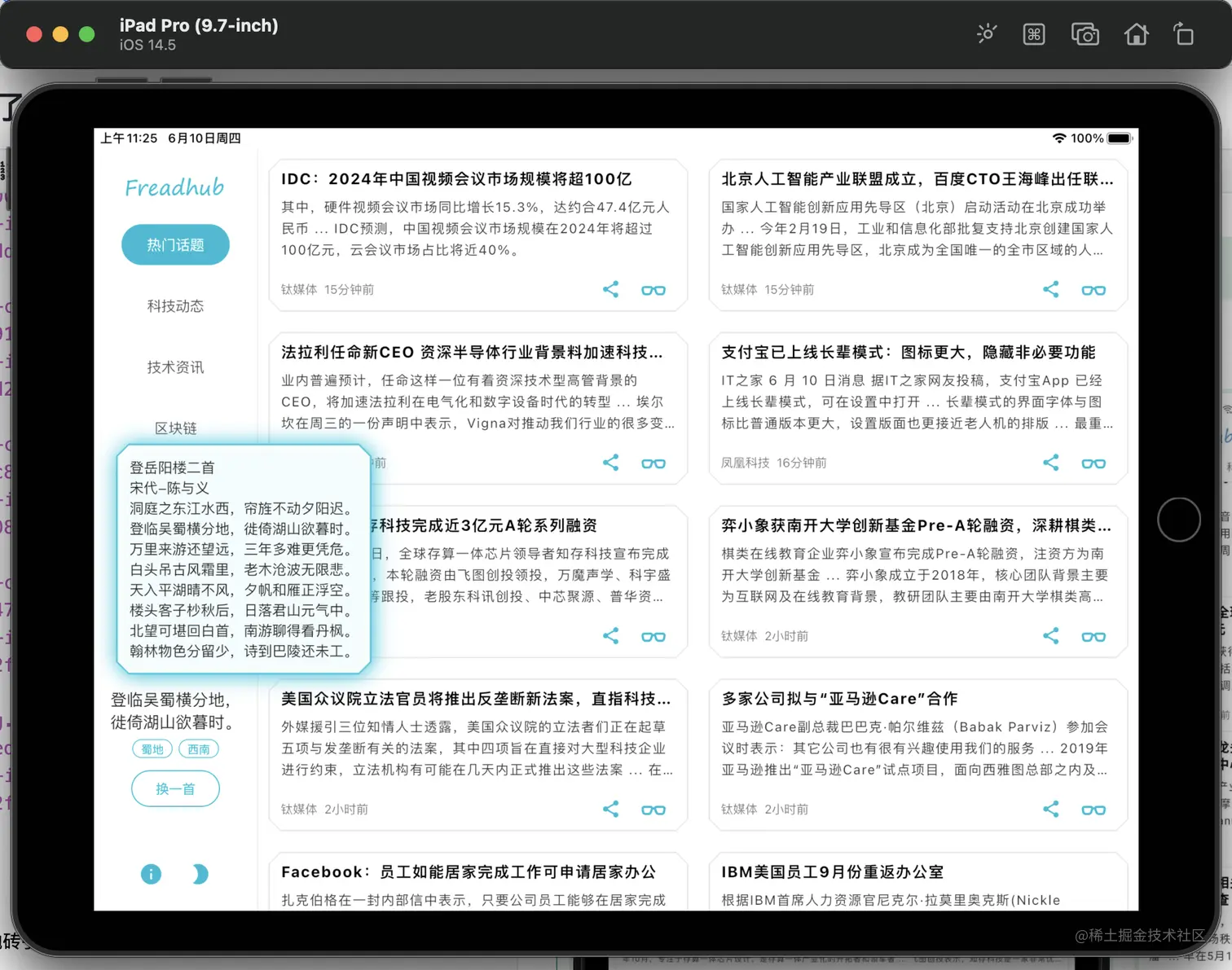Open reader glasses for A轮系列融资 card
The height and width of the screenshot is (970, 1232).
[x=653, y=637]
